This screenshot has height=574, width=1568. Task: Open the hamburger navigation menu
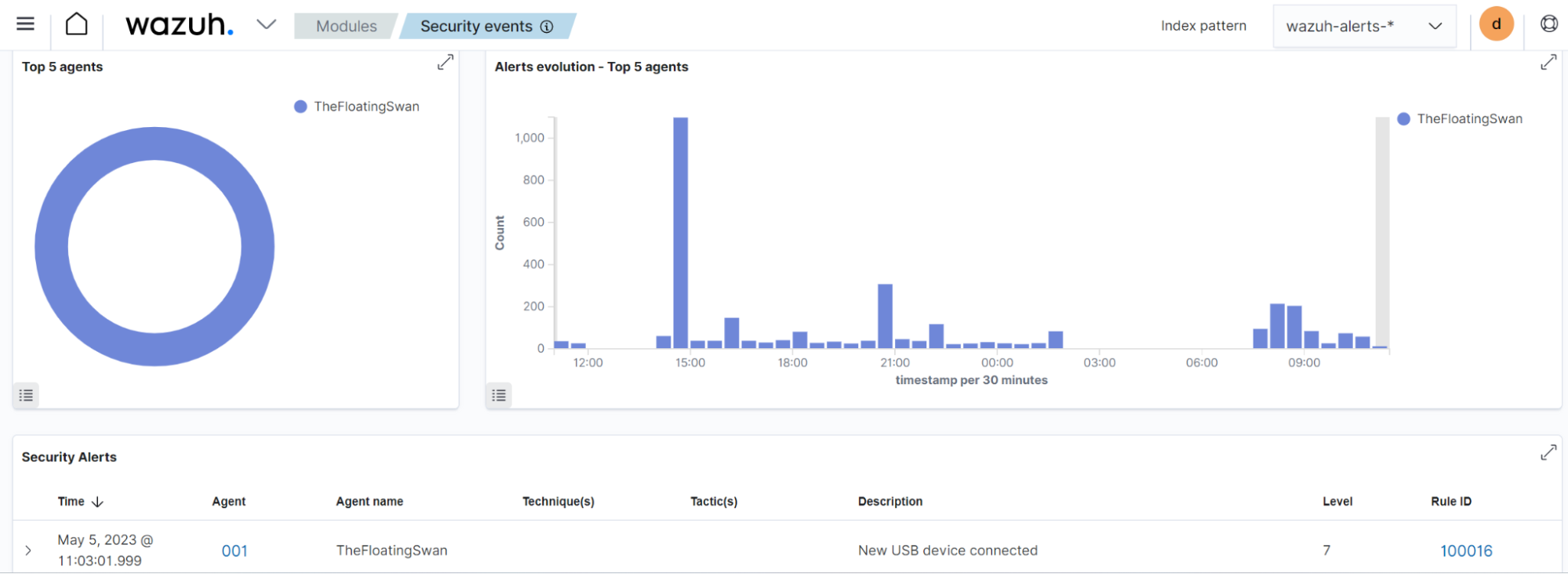(25, 24)
